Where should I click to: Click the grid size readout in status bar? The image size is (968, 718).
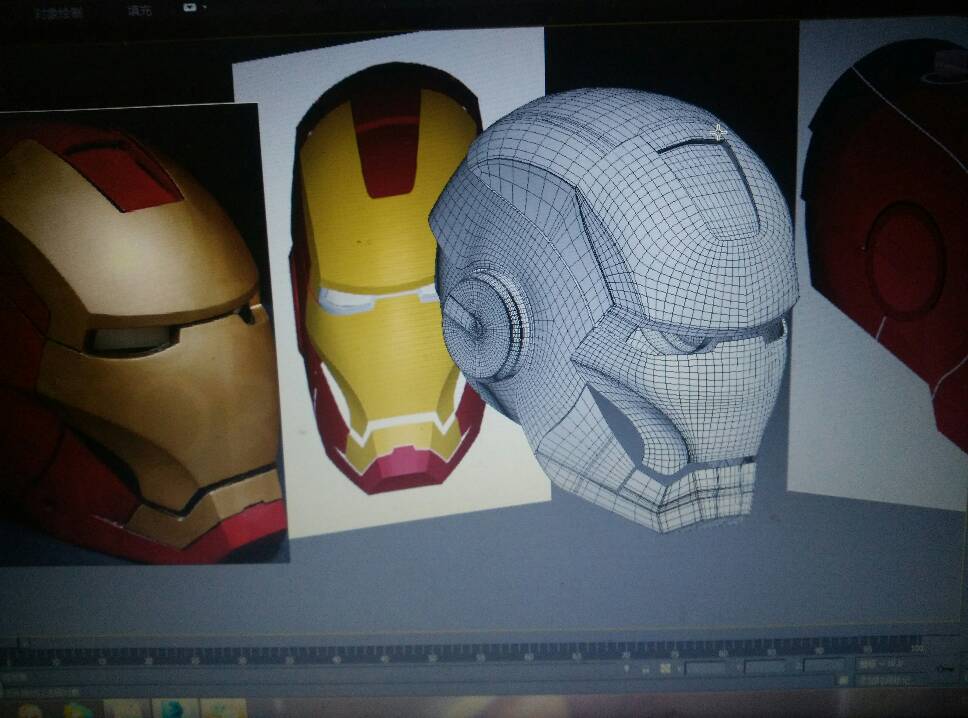881,665
